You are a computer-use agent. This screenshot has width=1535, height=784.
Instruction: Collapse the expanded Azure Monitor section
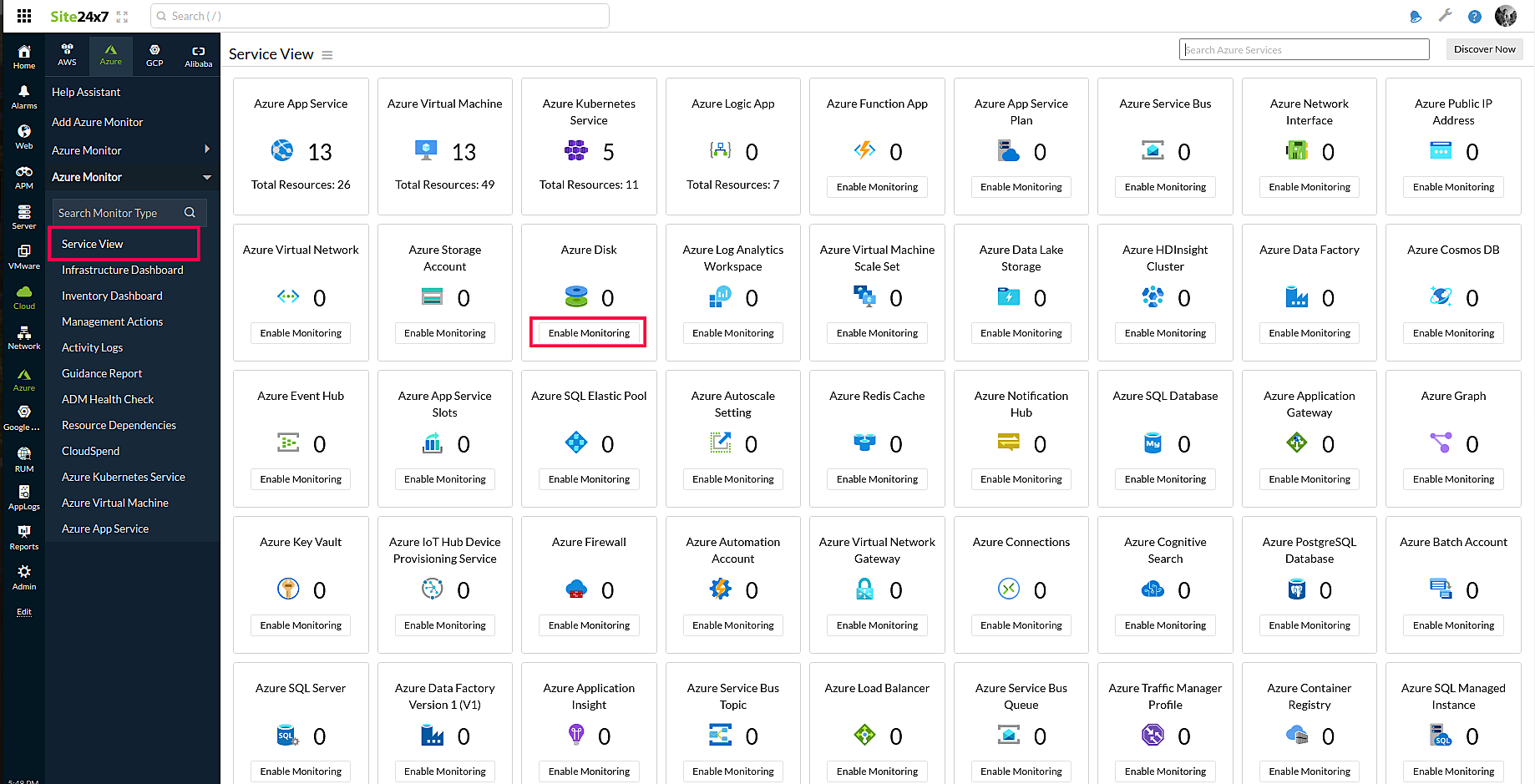206,177
